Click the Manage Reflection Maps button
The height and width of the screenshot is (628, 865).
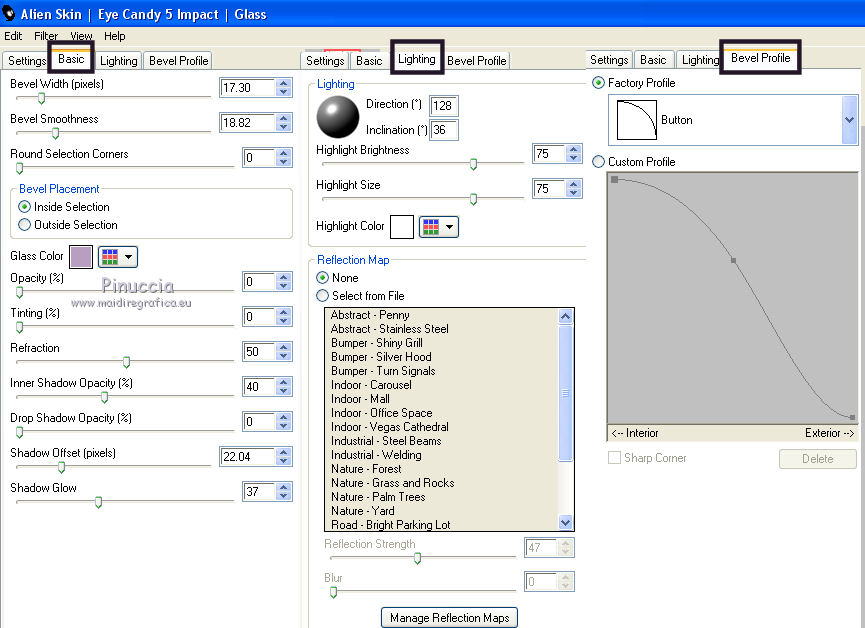(x=449, y=618)
